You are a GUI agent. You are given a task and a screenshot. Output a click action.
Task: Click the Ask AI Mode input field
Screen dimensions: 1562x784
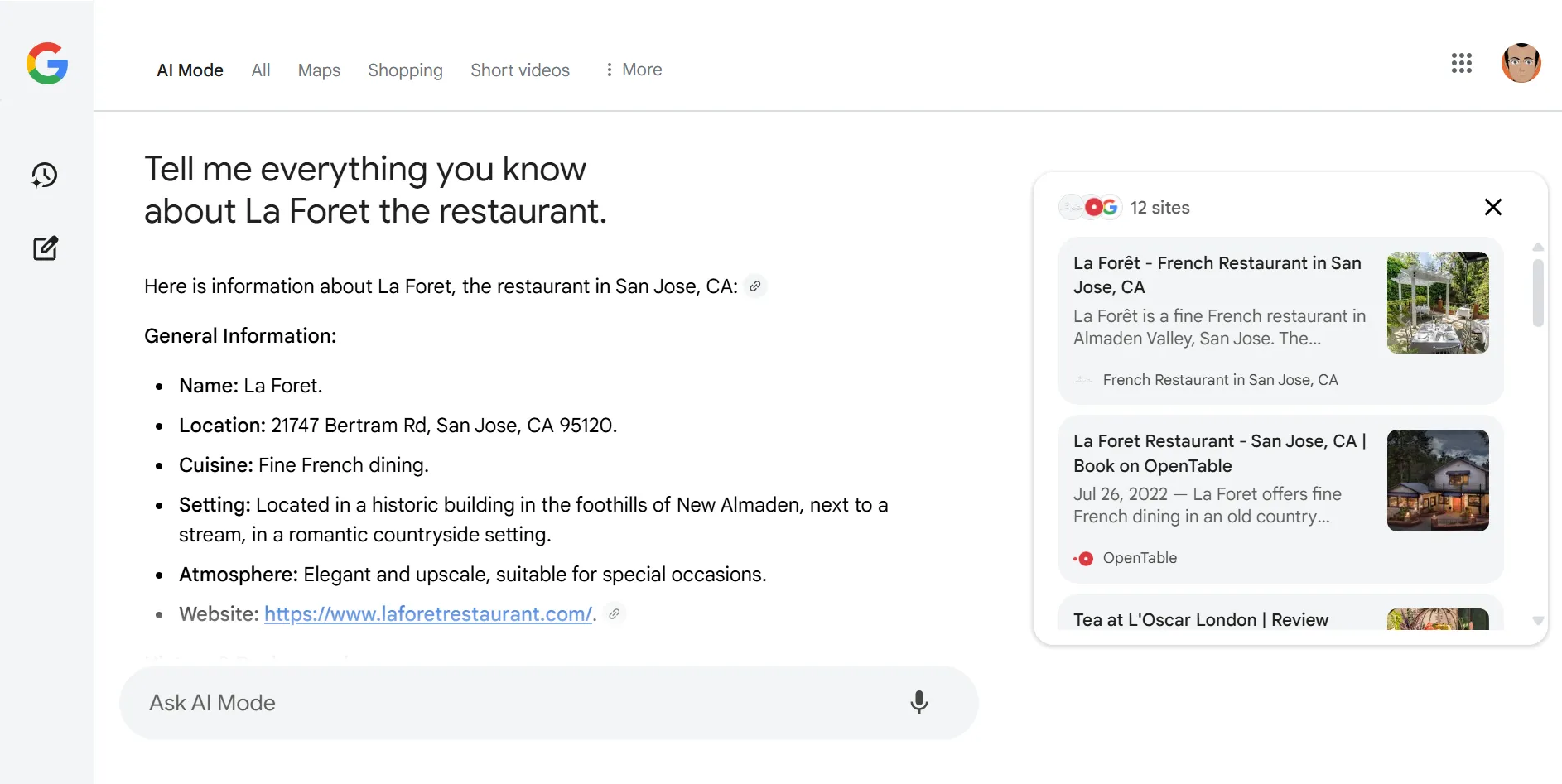click(497, 702)
